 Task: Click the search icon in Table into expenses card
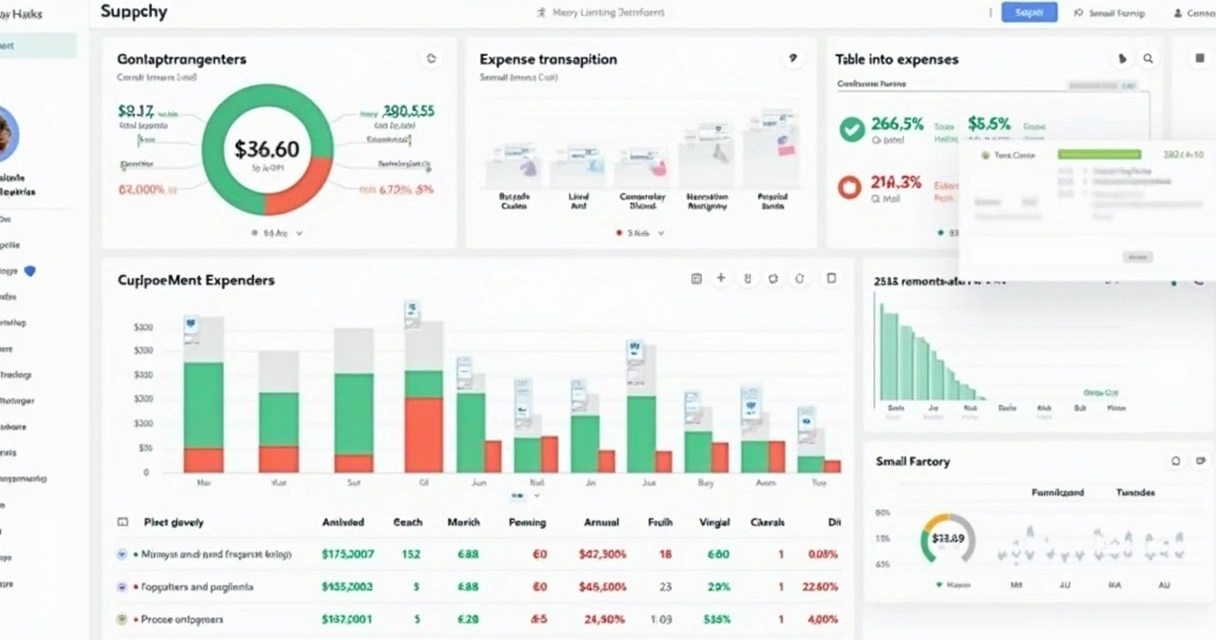point(1148,59)
